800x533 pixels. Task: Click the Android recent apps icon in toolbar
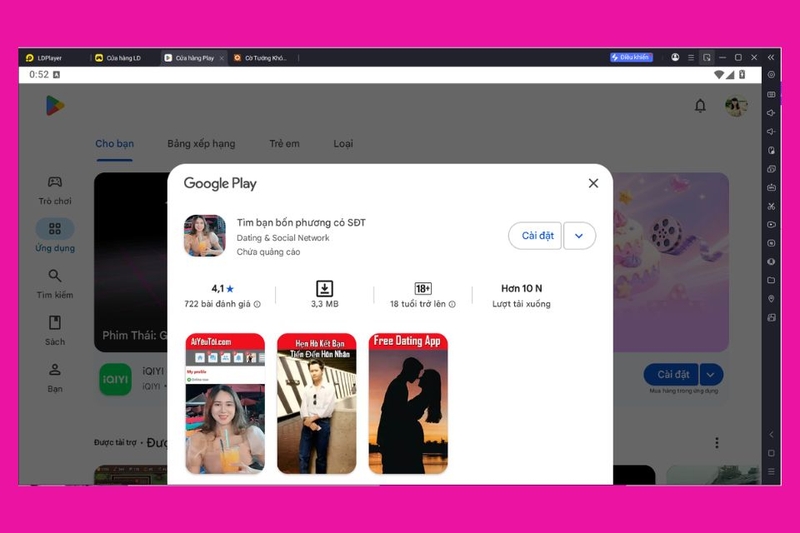pos(771,472)
